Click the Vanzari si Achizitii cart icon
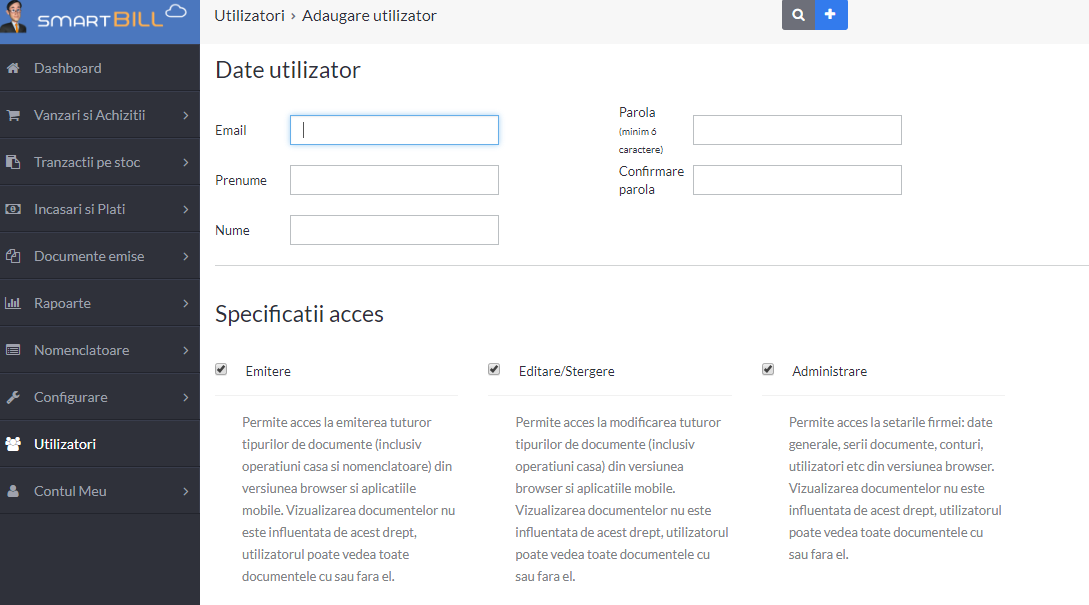This screenshot has height=605, width=1089. pos(13,115)
